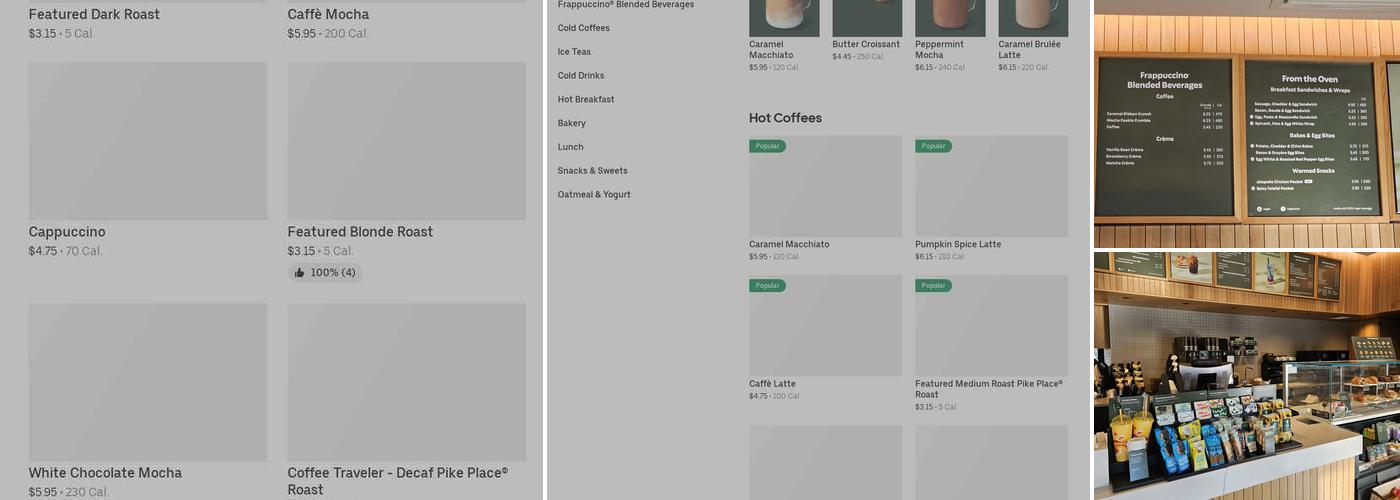Click the Caffè Latte item name
1400x500 pixels.
tap(772, 384)
